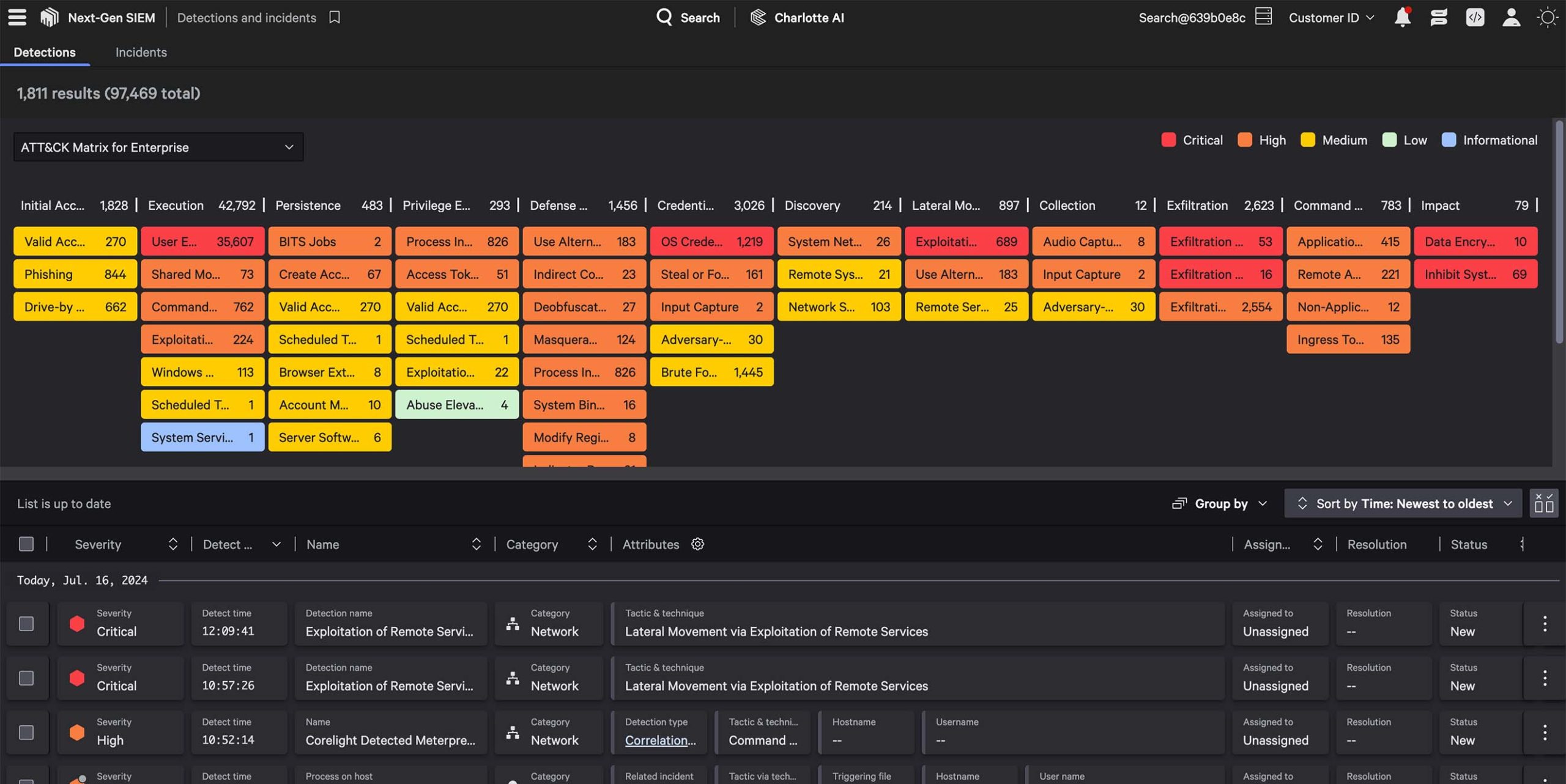Expand the ATT&CK Matrix for Enterprise dropdown
Viewport: 1566px width, 784px height.
click(158, 147)
